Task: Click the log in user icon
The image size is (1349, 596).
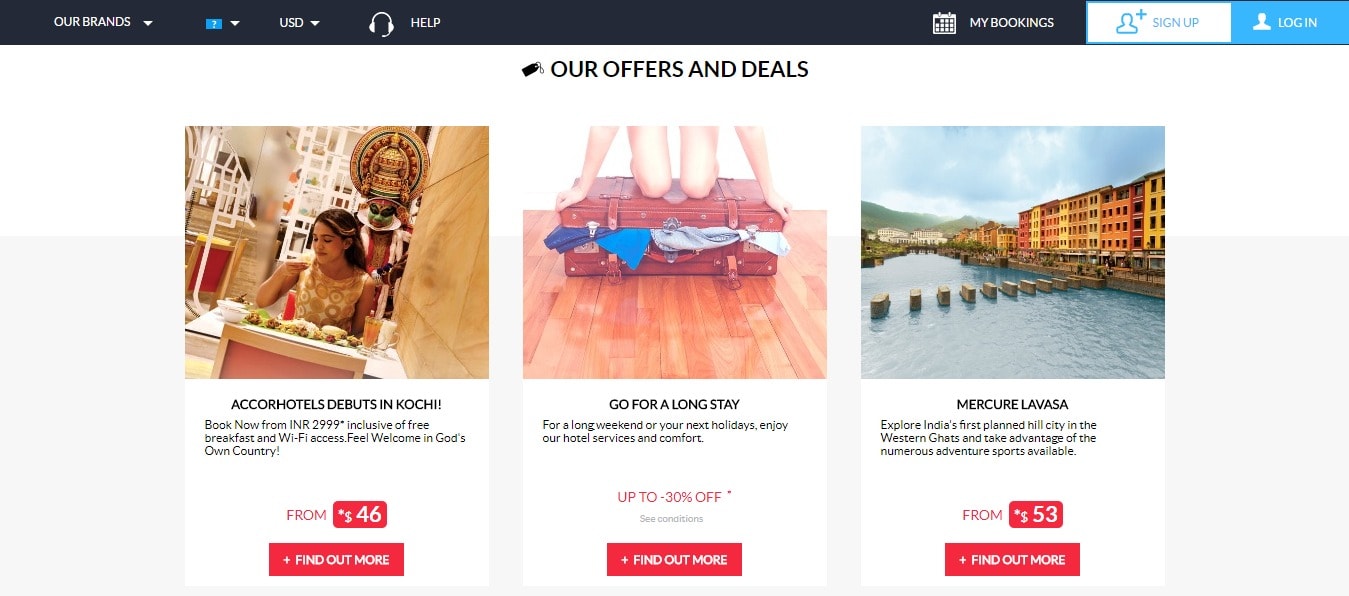Action: click(1261, 22)
